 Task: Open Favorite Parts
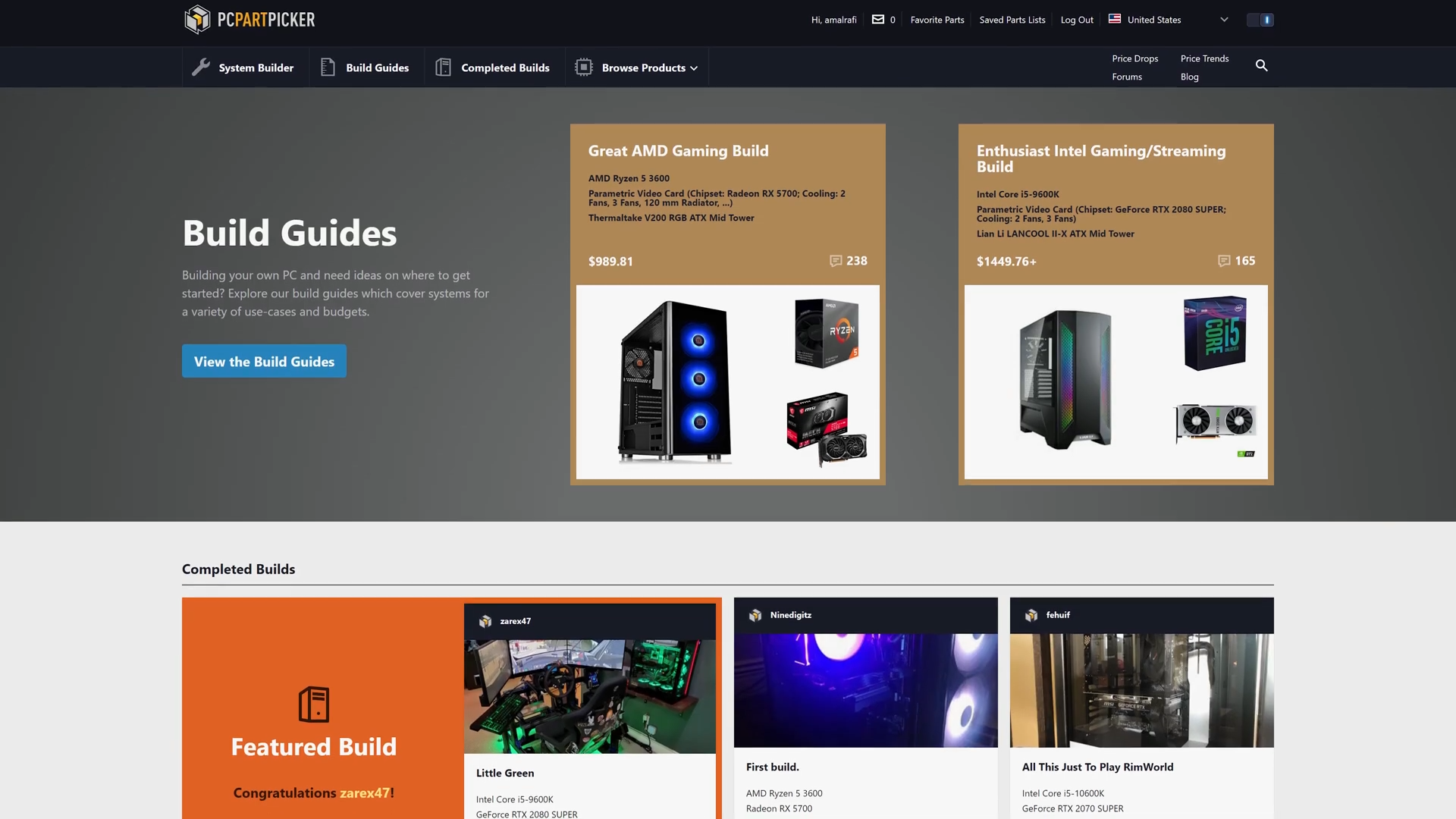pyautogui.click(x=937, y=20)
